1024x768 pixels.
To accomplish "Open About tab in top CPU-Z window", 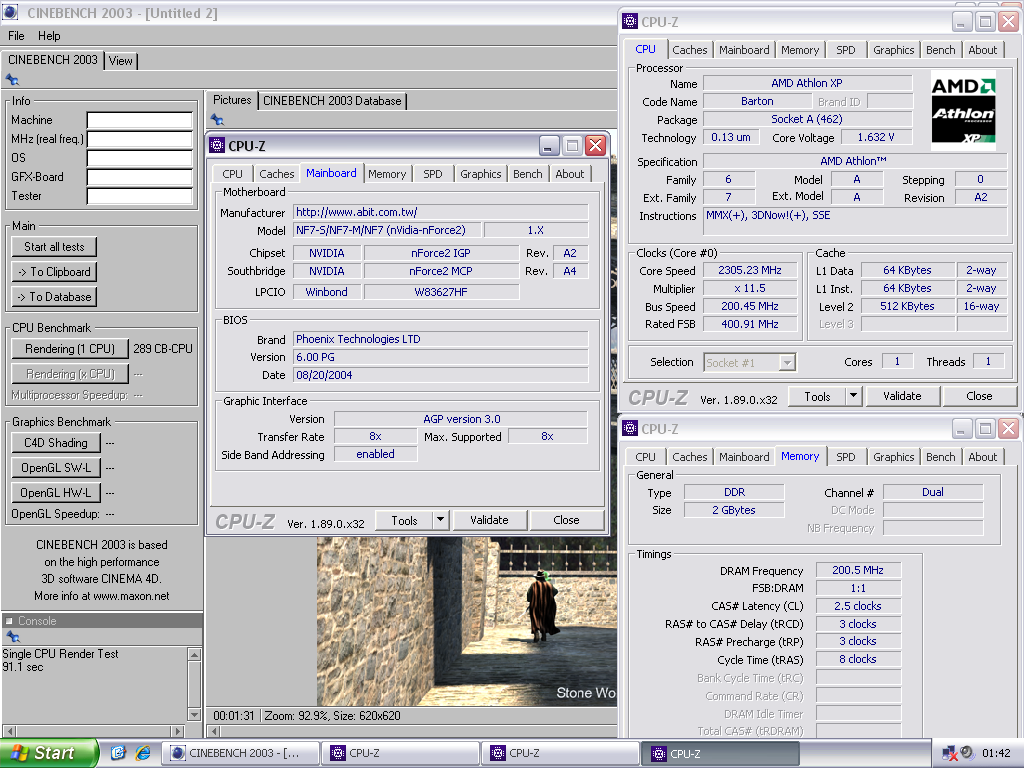I will pos(983,50).
